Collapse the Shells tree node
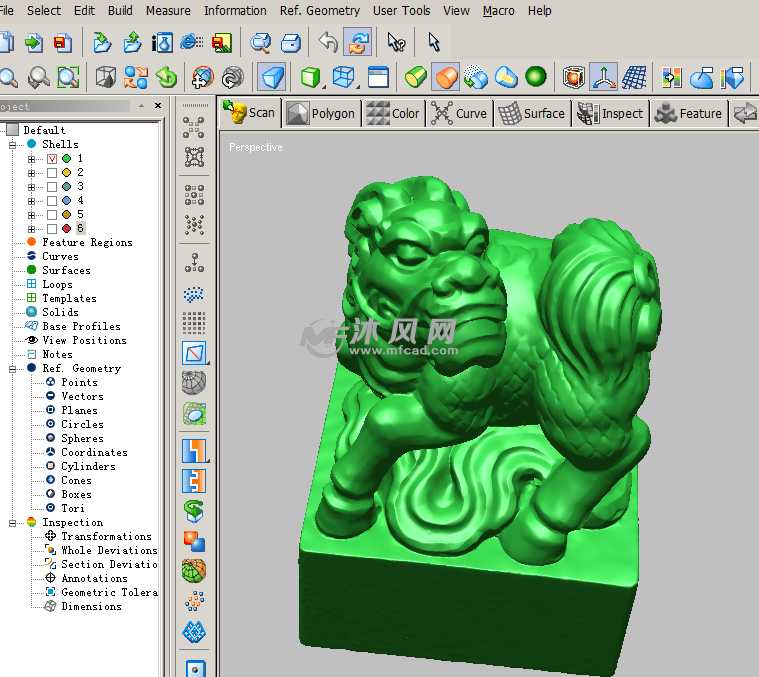This screenshot has height=677, width=759. 14,145
